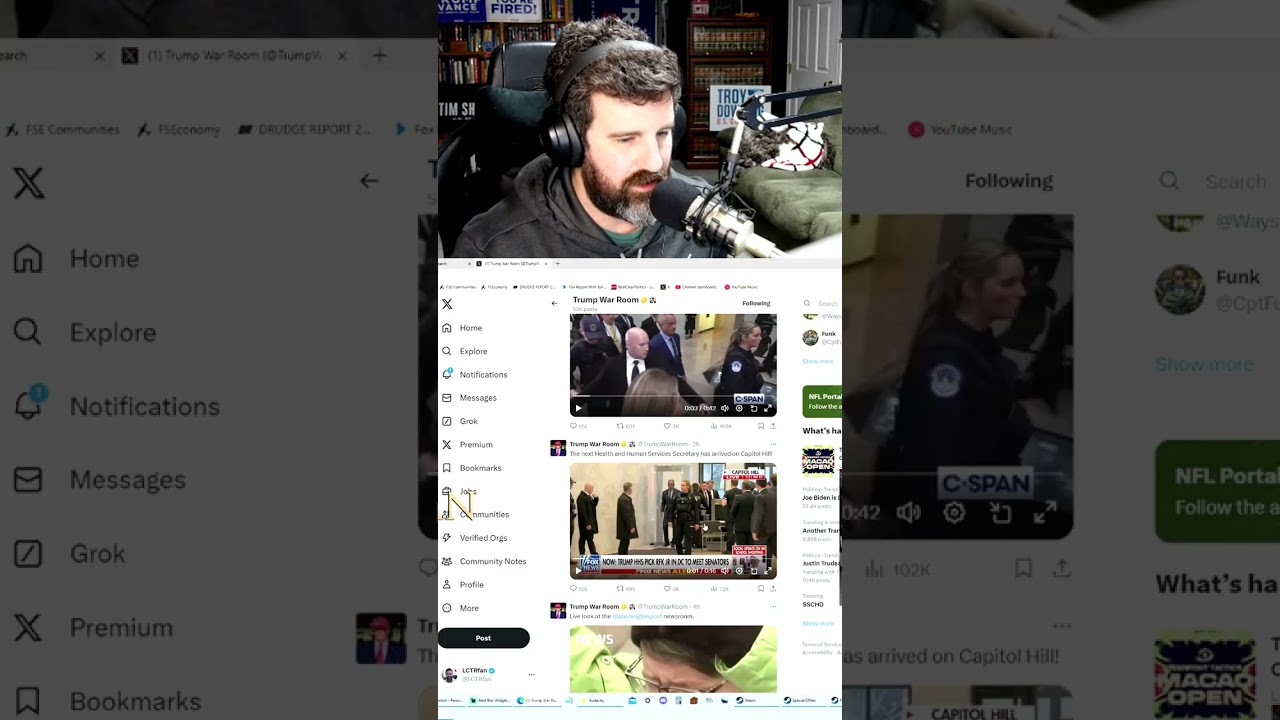Open the YouTube Music bookmark
This screenshot has width=1280, height=720.
click(x=741, y=287)
